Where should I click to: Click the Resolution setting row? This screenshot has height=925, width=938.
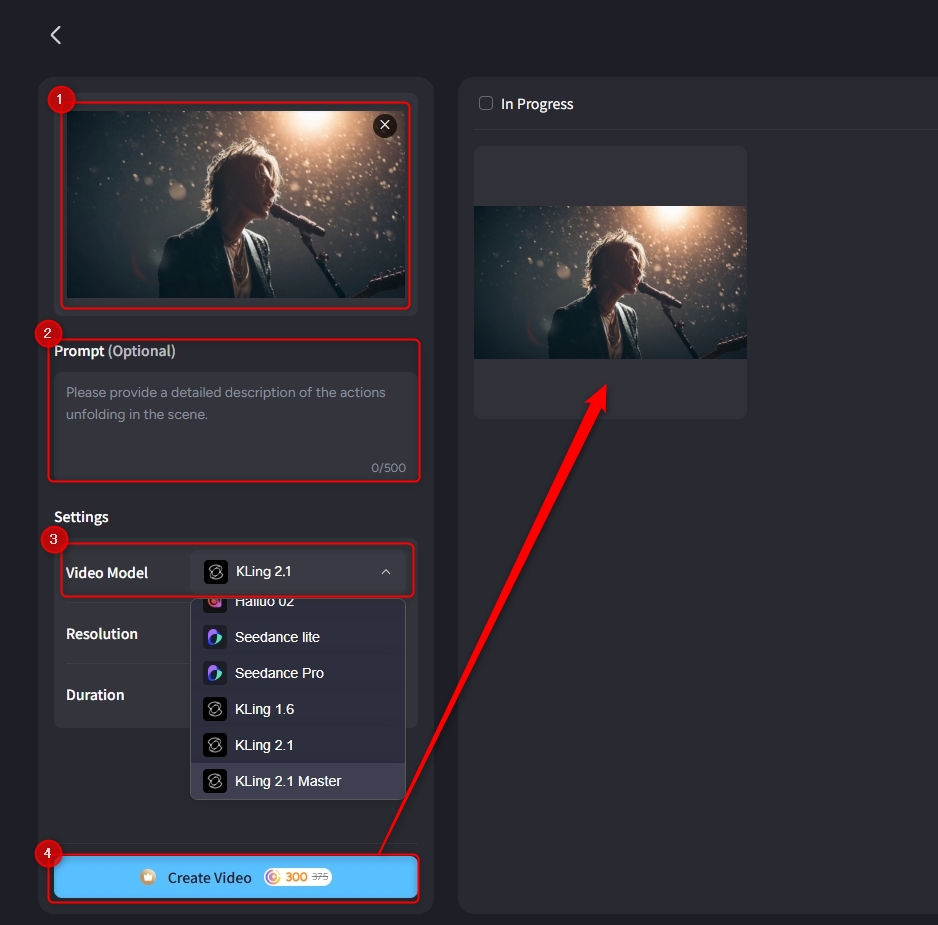pos(102,634)
